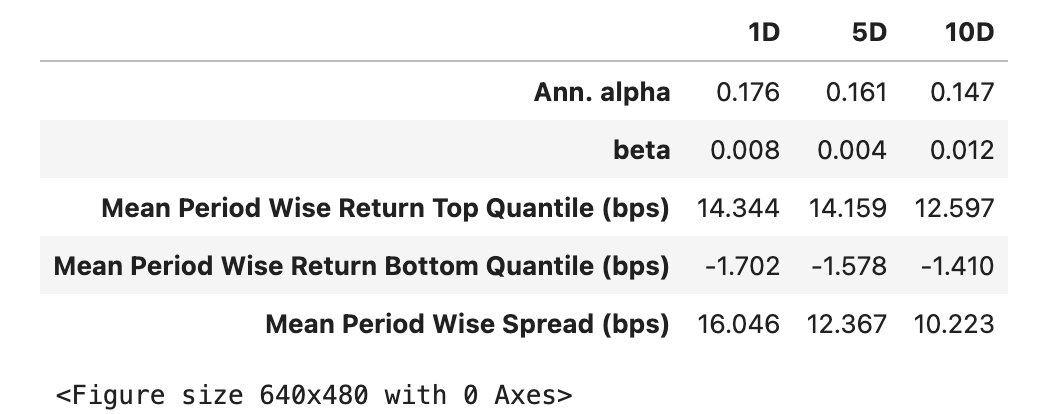Click the 5D column header
This screenshot has width=1062, height=414.
pos(869,33)
